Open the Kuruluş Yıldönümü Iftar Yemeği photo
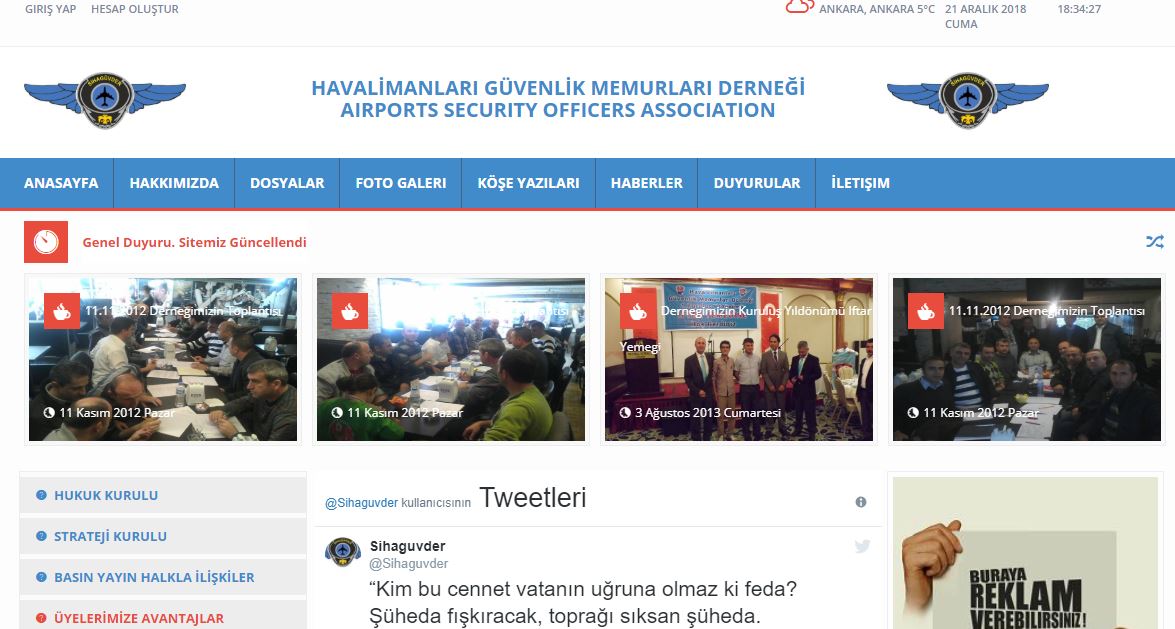Viewport: 1175px width, 629px height. 739,360
